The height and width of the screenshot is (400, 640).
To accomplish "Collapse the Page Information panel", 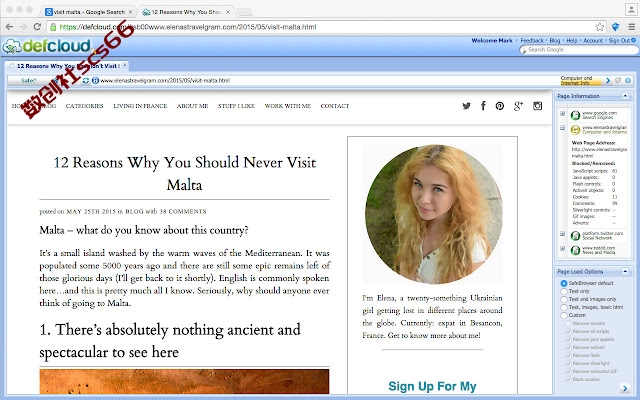I will pos(625,96).
